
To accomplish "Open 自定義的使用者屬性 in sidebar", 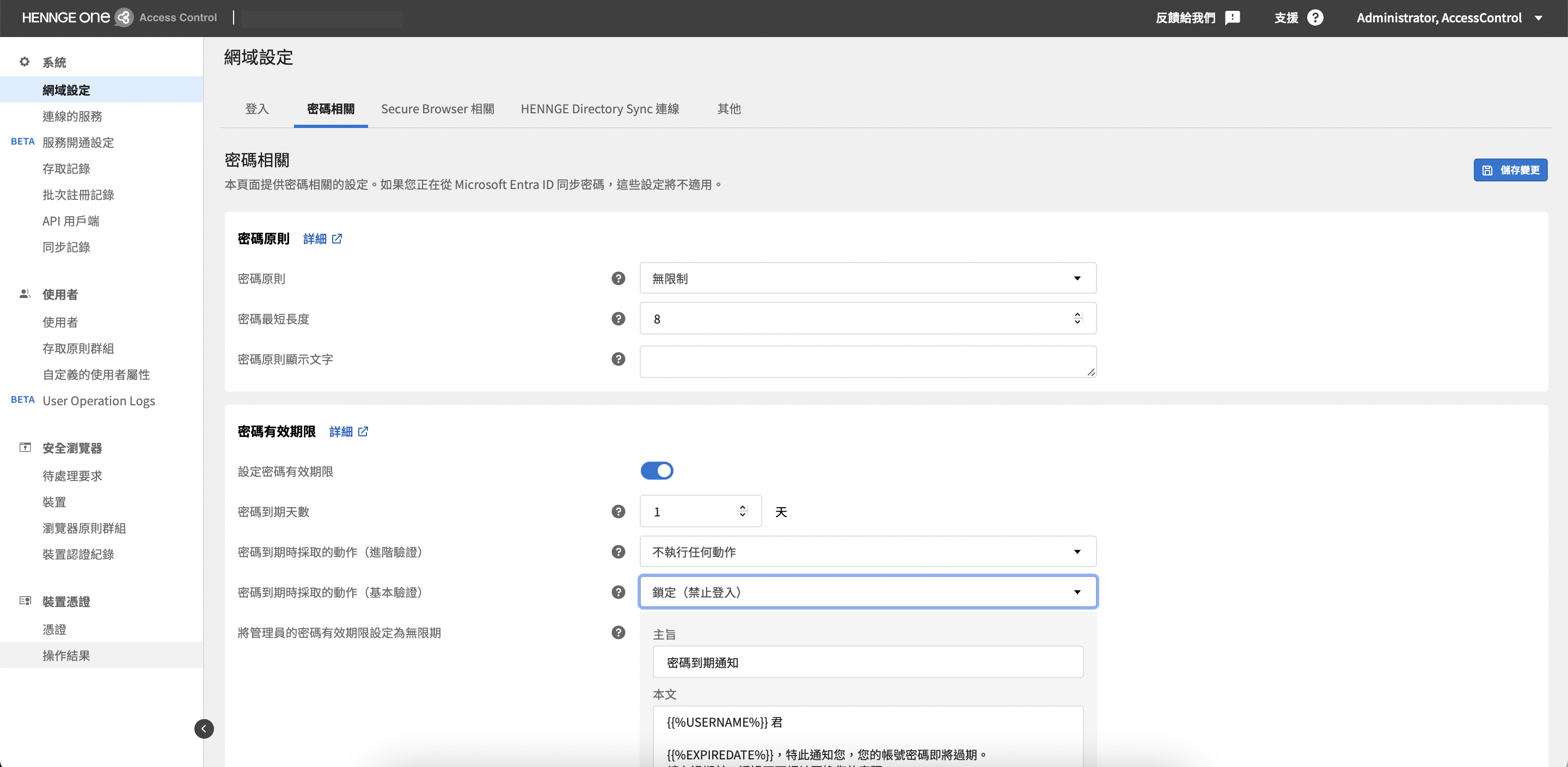I will (96, 374).
